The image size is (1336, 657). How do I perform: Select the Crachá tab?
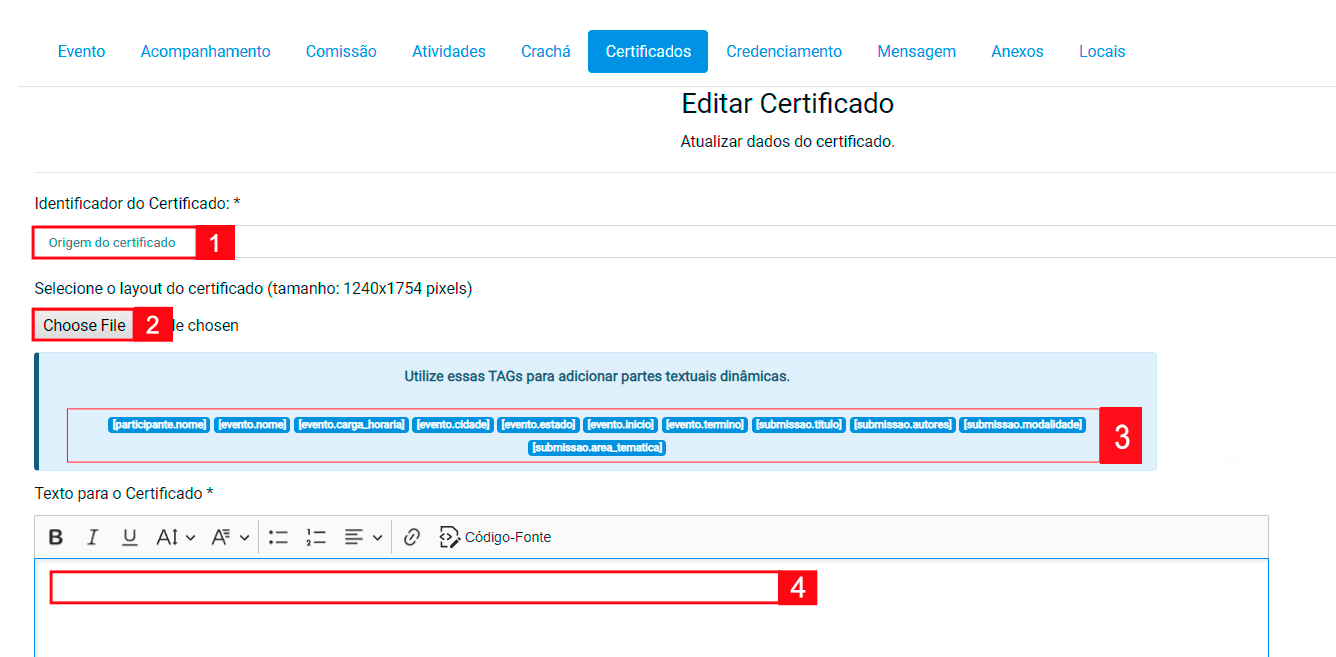click(x=546, y=51)
